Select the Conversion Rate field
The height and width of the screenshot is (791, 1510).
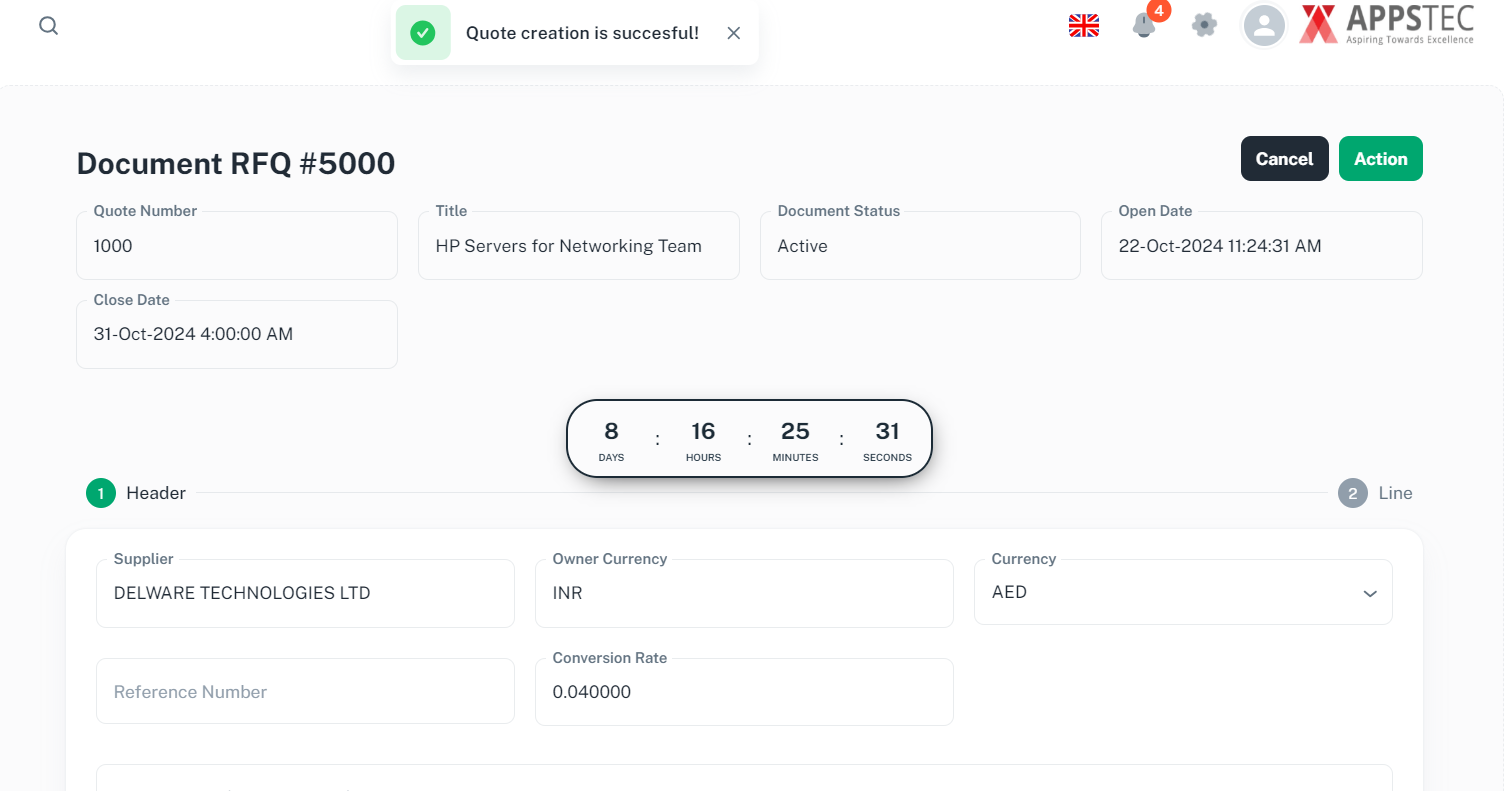743,692
